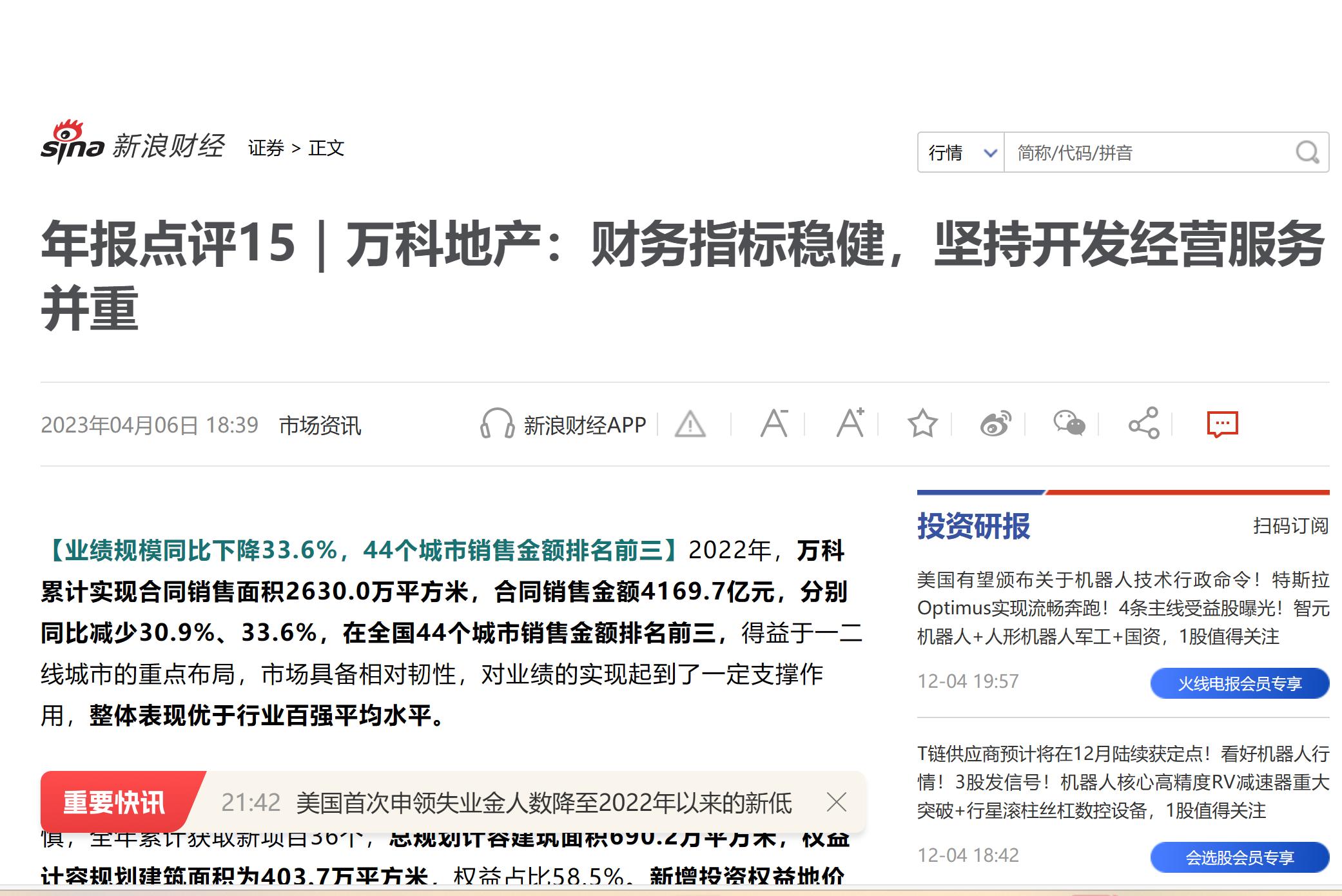1342x896 pixels.
Task: Increase font size with A+ icon
Action: (x=850, y=424)
